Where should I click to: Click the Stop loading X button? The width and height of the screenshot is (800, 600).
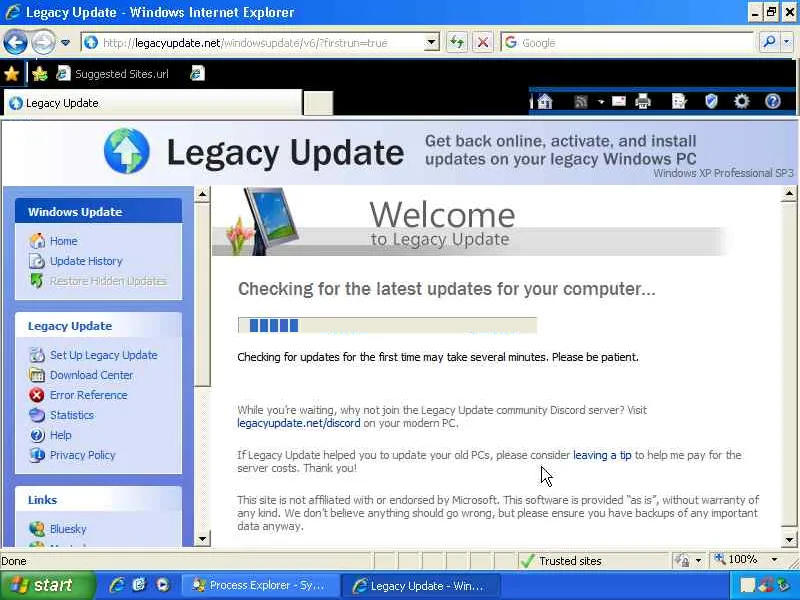point(483,43)
